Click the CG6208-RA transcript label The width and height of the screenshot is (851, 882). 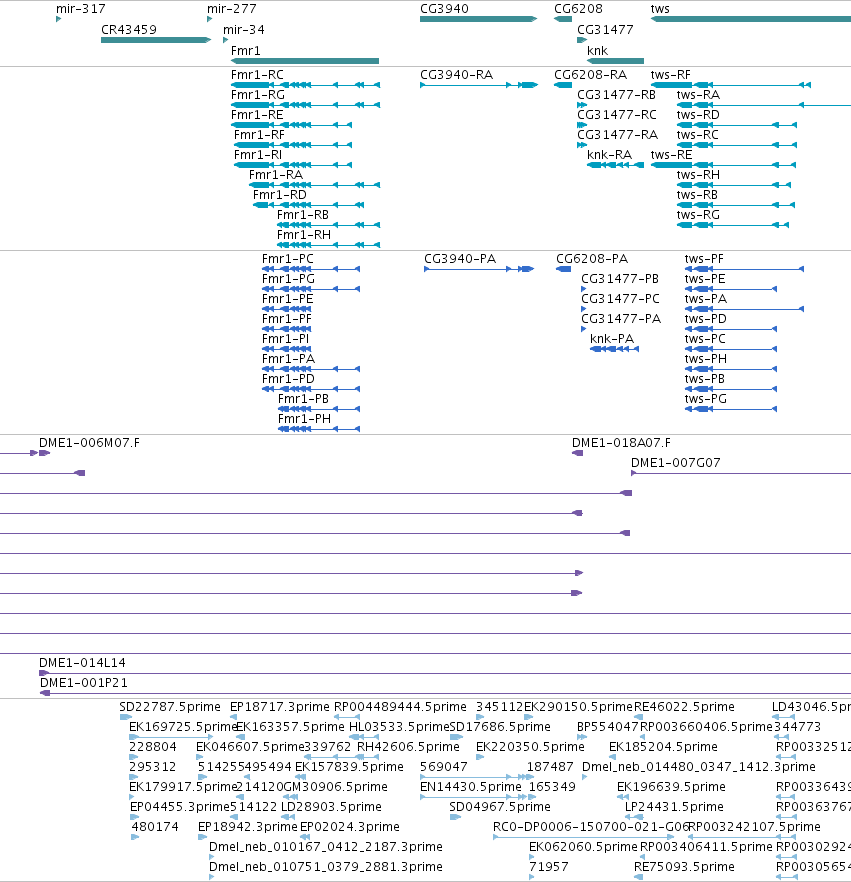591,75
